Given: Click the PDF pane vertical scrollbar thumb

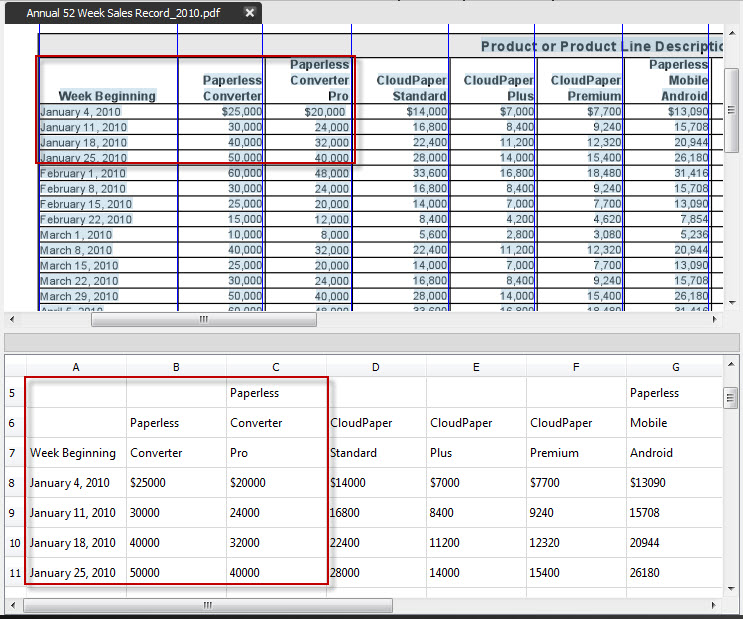Looking at the screenshot, I should point(732,110).
